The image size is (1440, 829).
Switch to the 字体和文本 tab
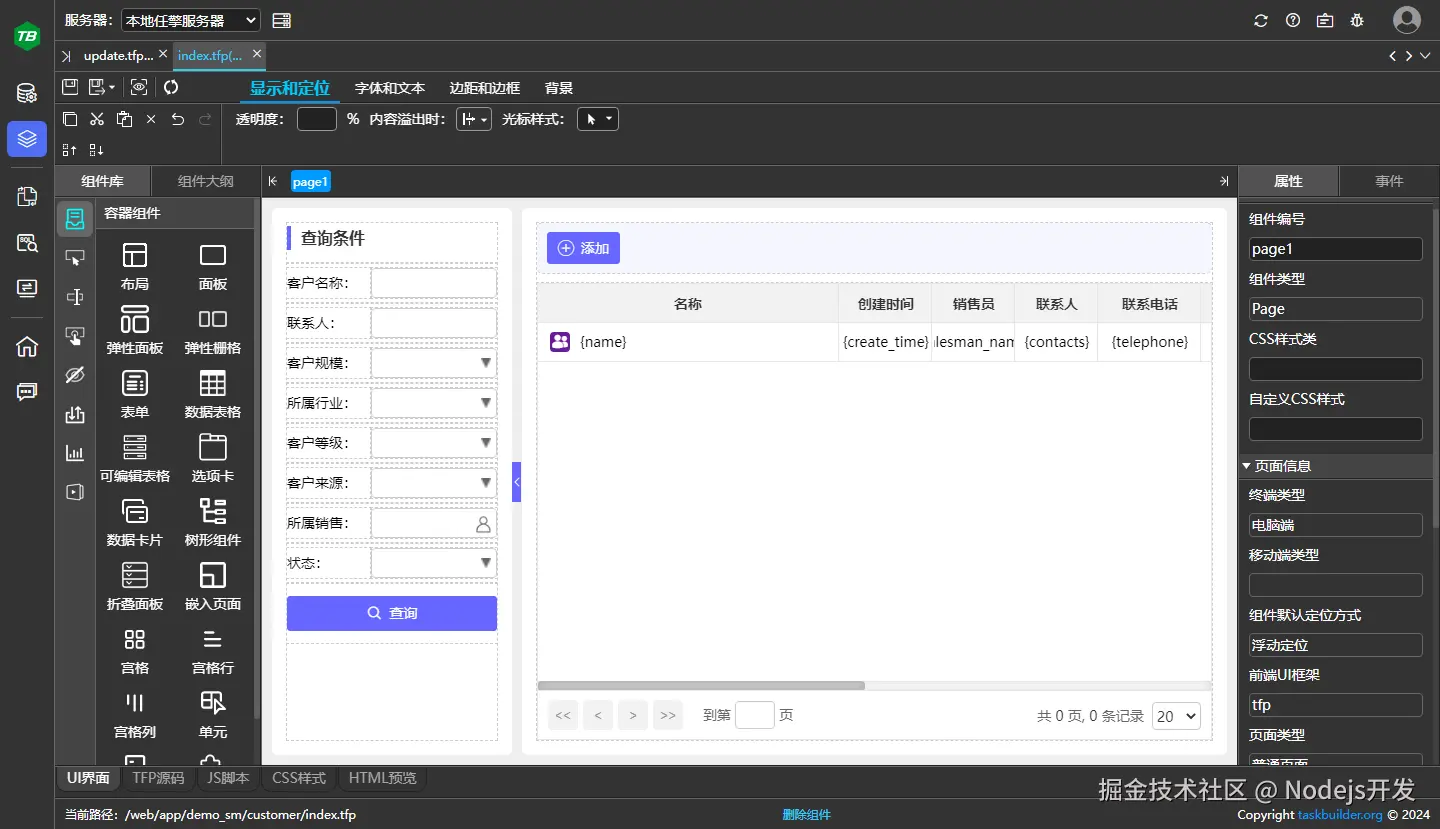coord(389,87)
